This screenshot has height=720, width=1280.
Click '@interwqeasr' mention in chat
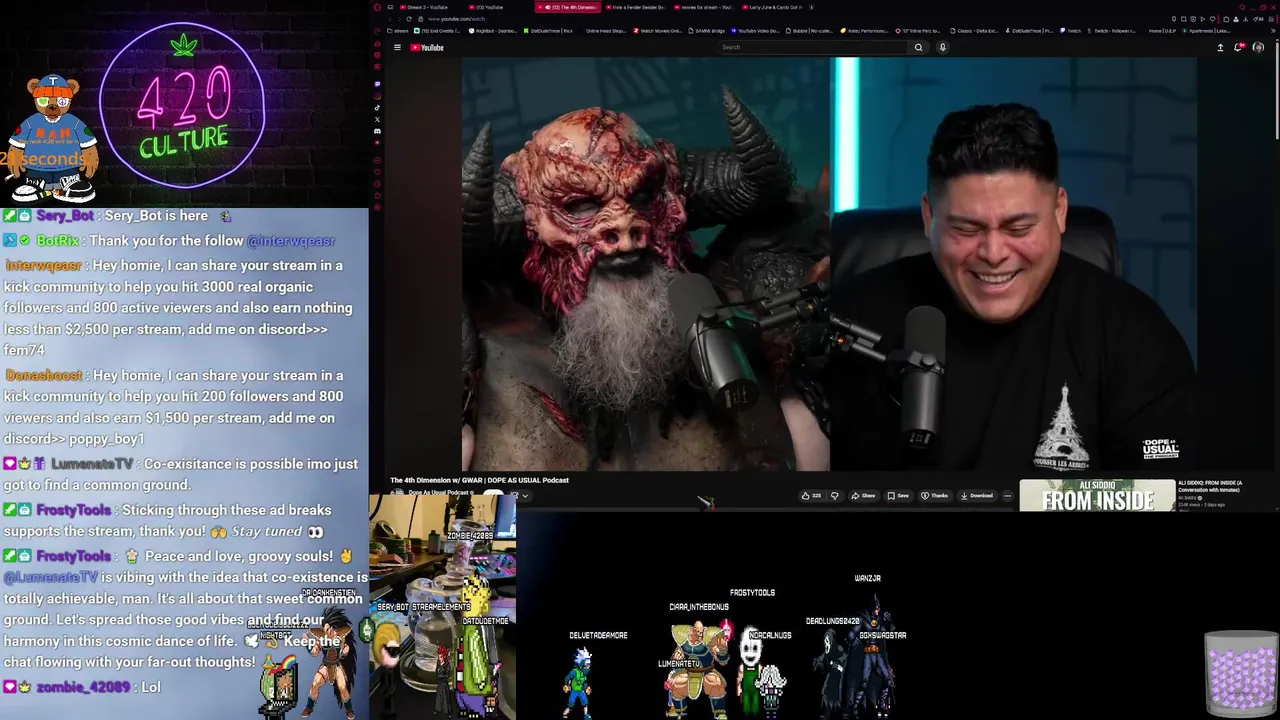coord(291,241)
